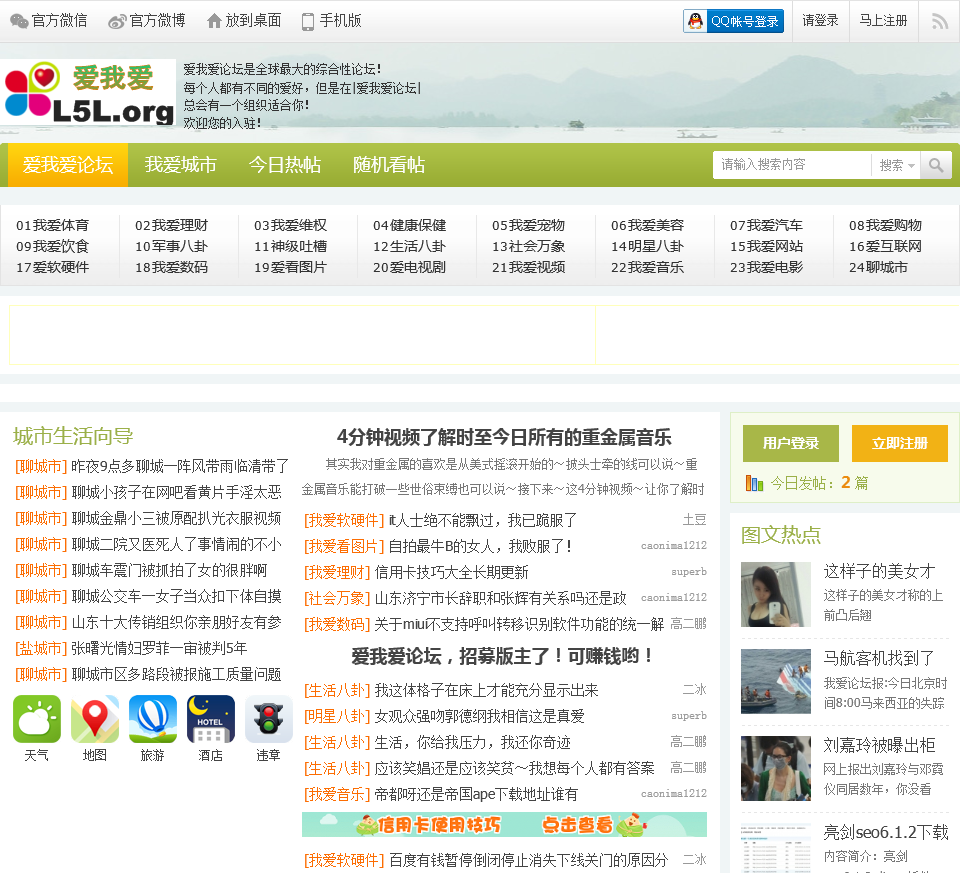Open the 14明星八卦 forum
The height and width of the screenshot is (873, 960).
tap(647, 246)
